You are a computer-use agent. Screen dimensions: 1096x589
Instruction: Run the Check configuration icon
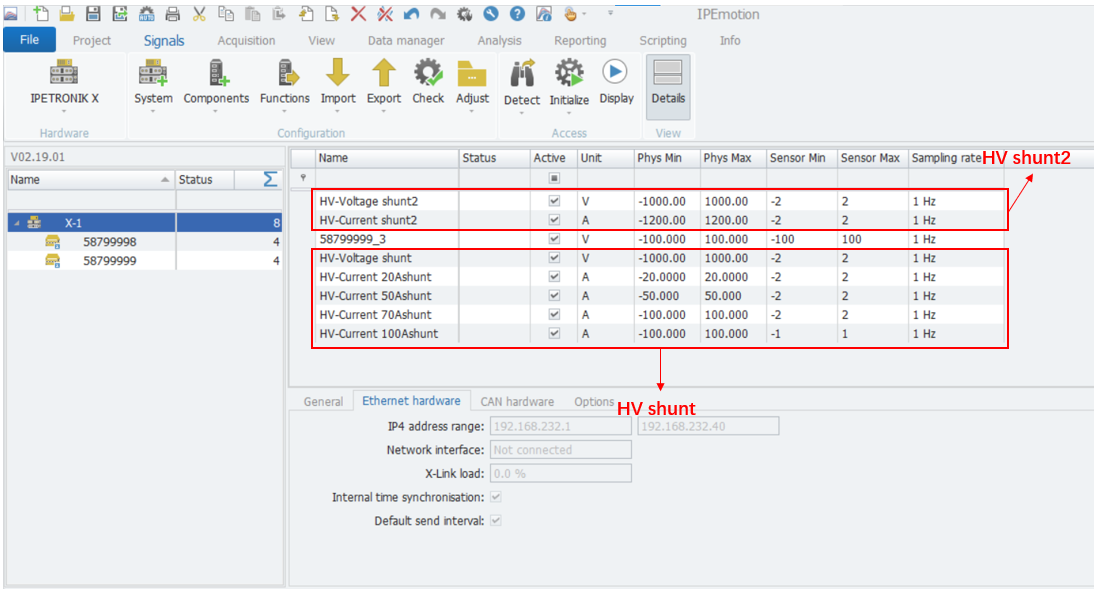[x=428, y=73]
